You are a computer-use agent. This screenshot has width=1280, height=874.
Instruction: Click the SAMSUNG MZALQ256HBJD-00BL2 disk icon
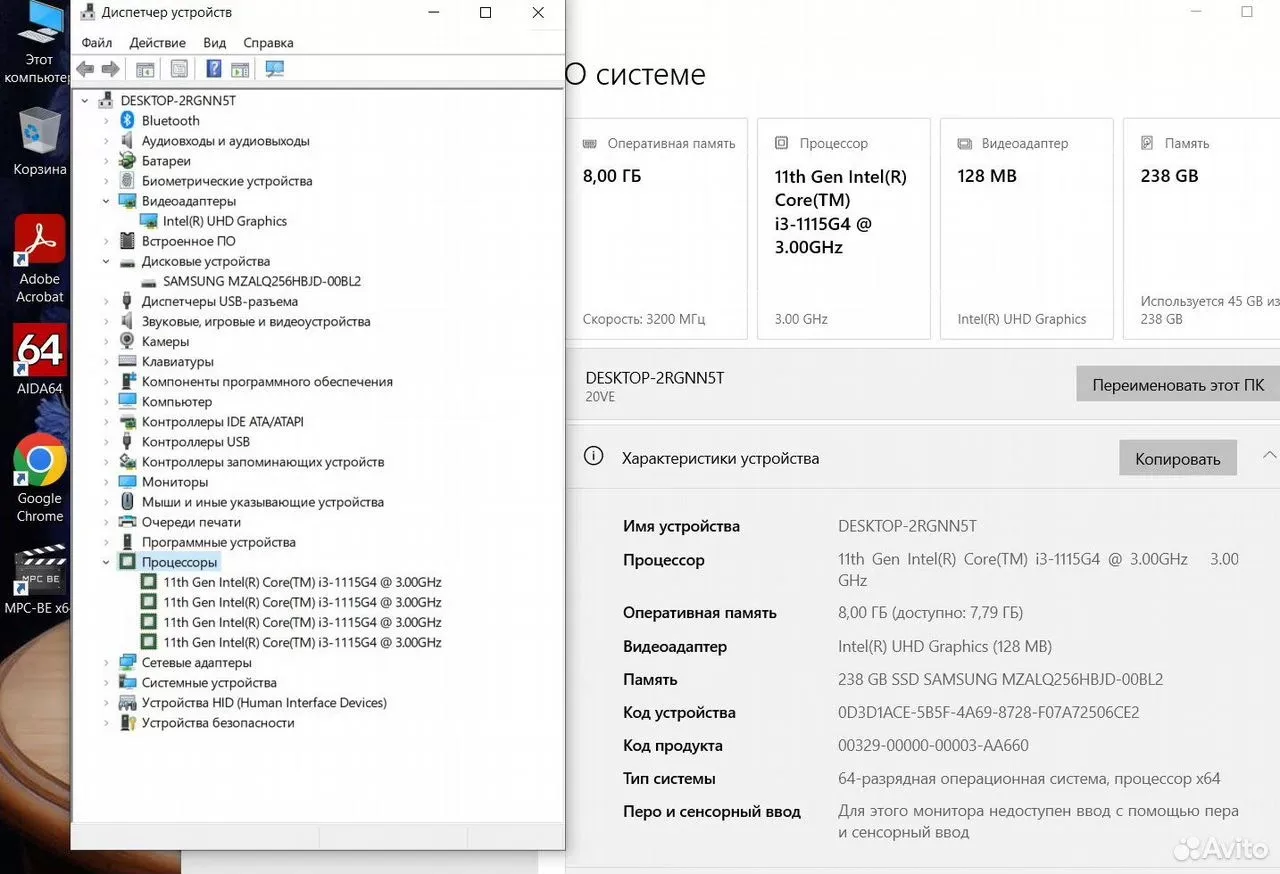click(148, 281)
